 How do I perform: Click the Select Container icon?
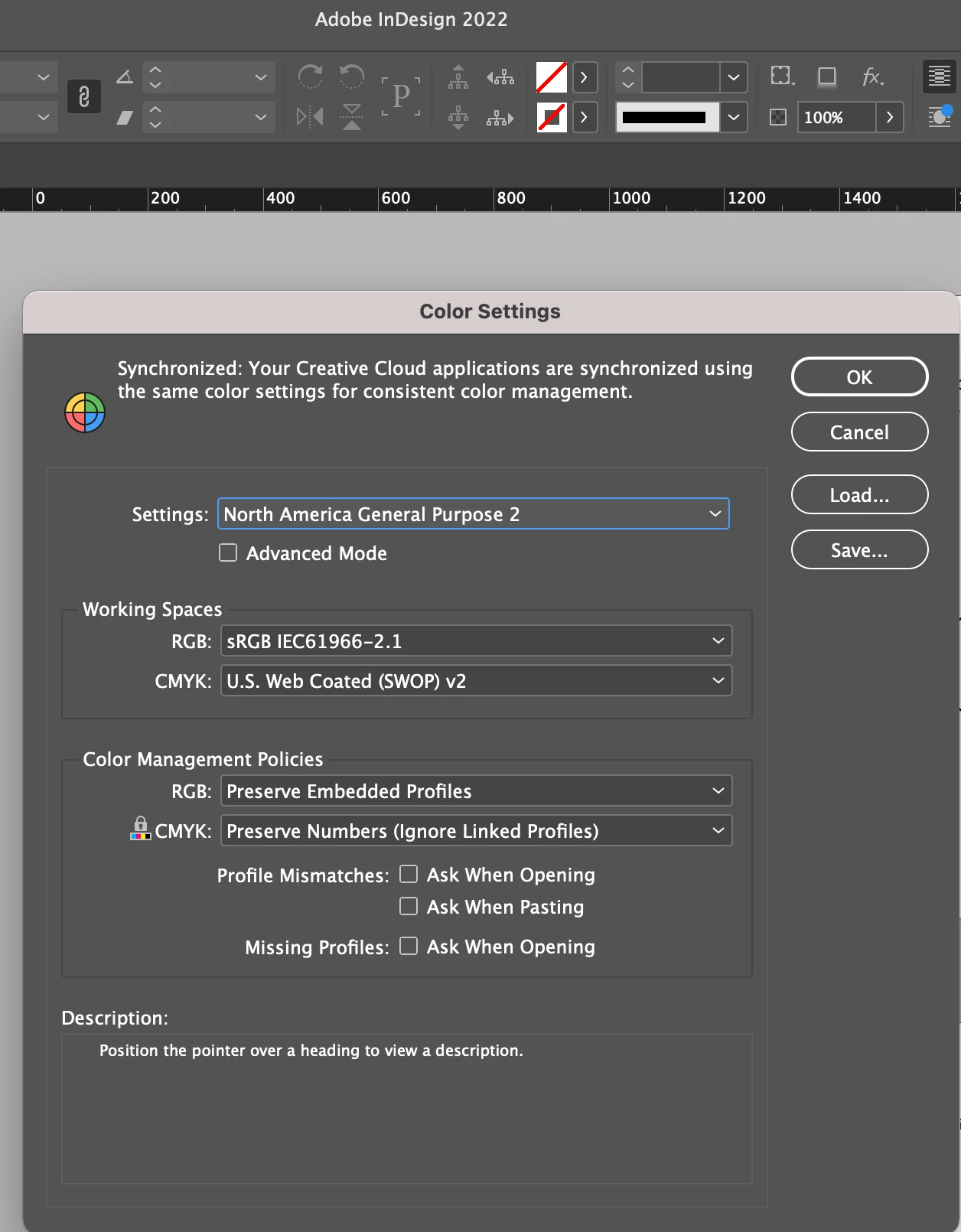458,77
